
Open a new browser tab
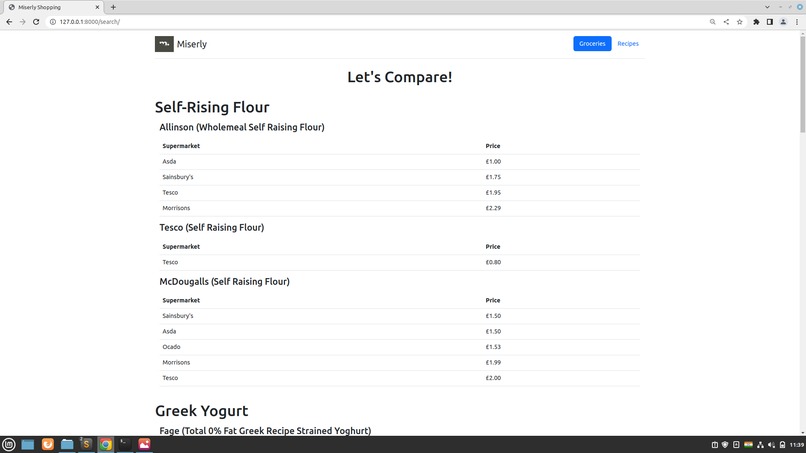tap(113, 7)
